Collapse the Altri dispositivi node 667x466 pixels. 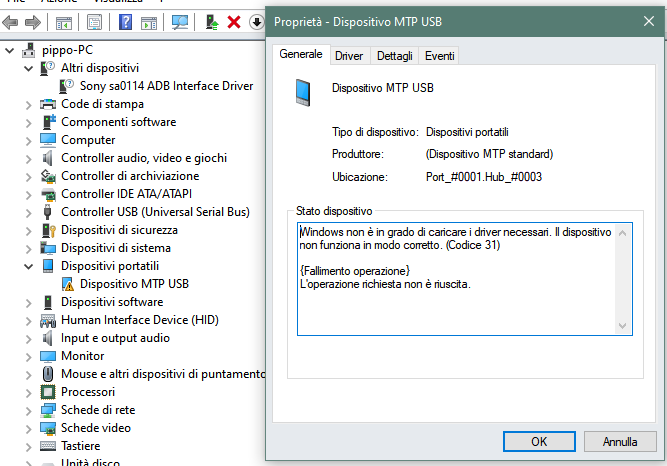tap(27, 68)
